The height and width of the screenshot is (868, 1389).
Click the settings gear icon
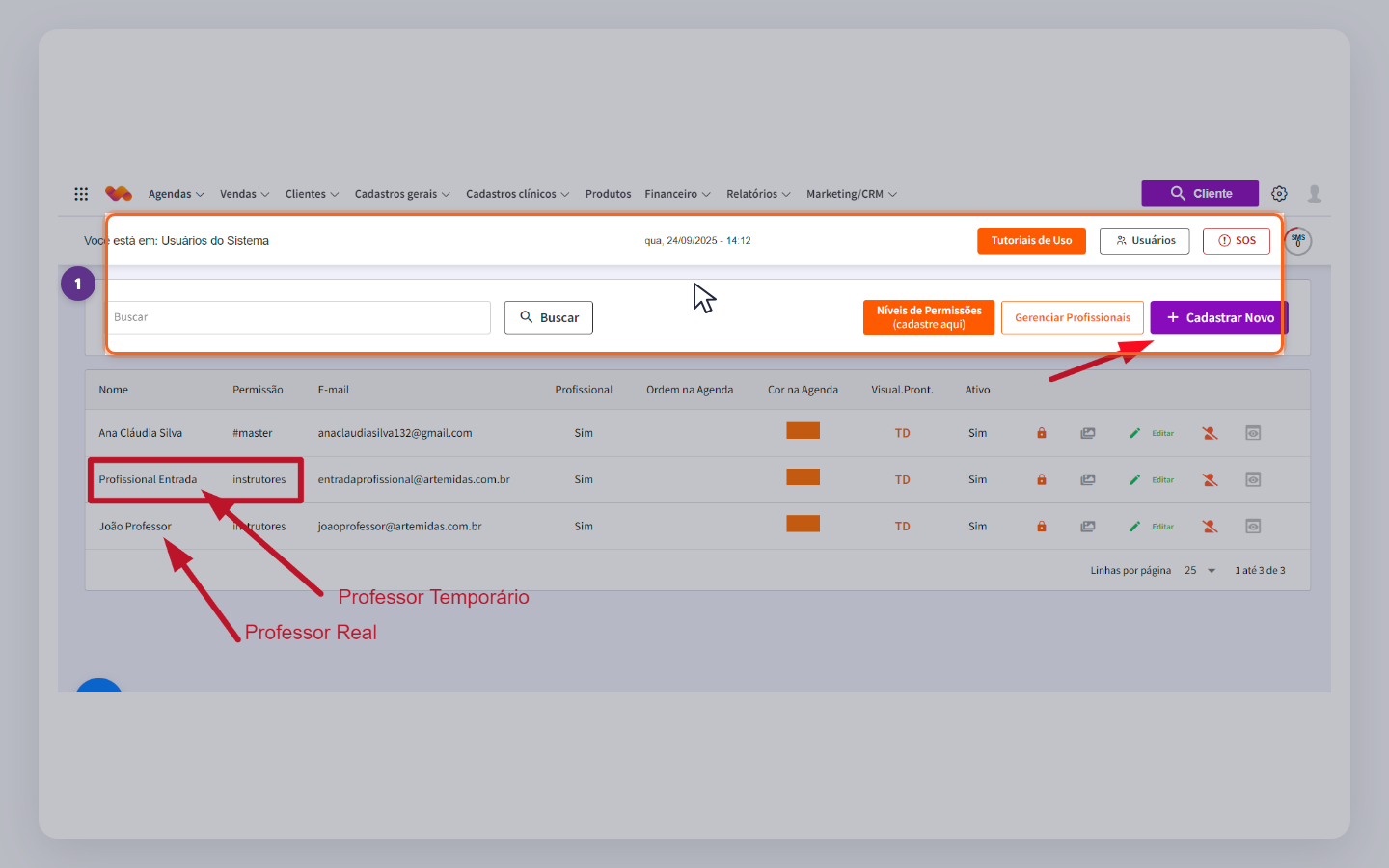click(x=1279, y=194)
